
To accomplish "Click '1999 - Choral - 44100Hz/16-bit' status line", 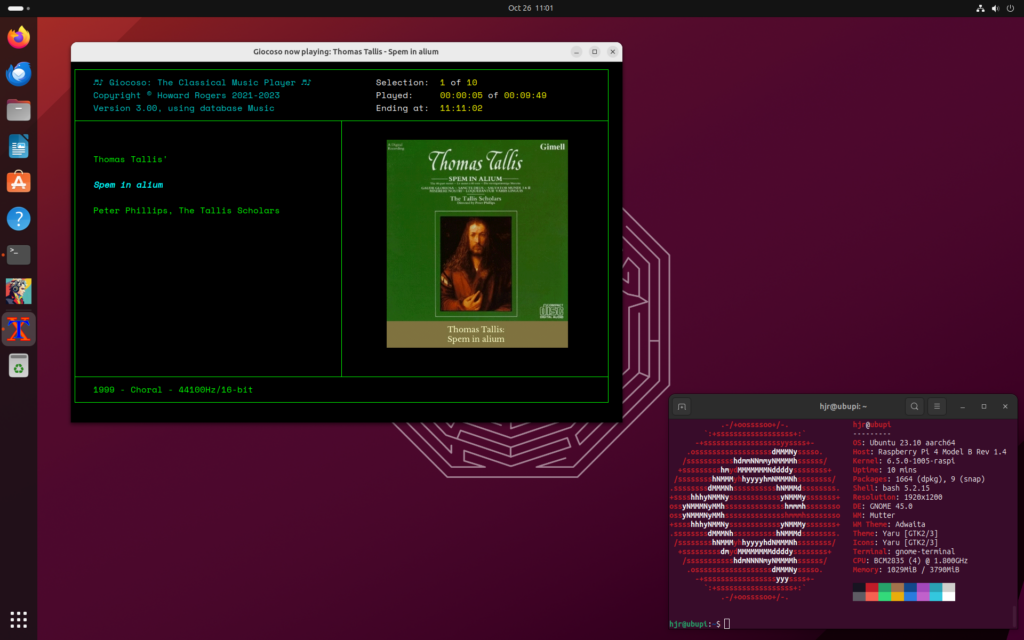I will coord(172,390).
